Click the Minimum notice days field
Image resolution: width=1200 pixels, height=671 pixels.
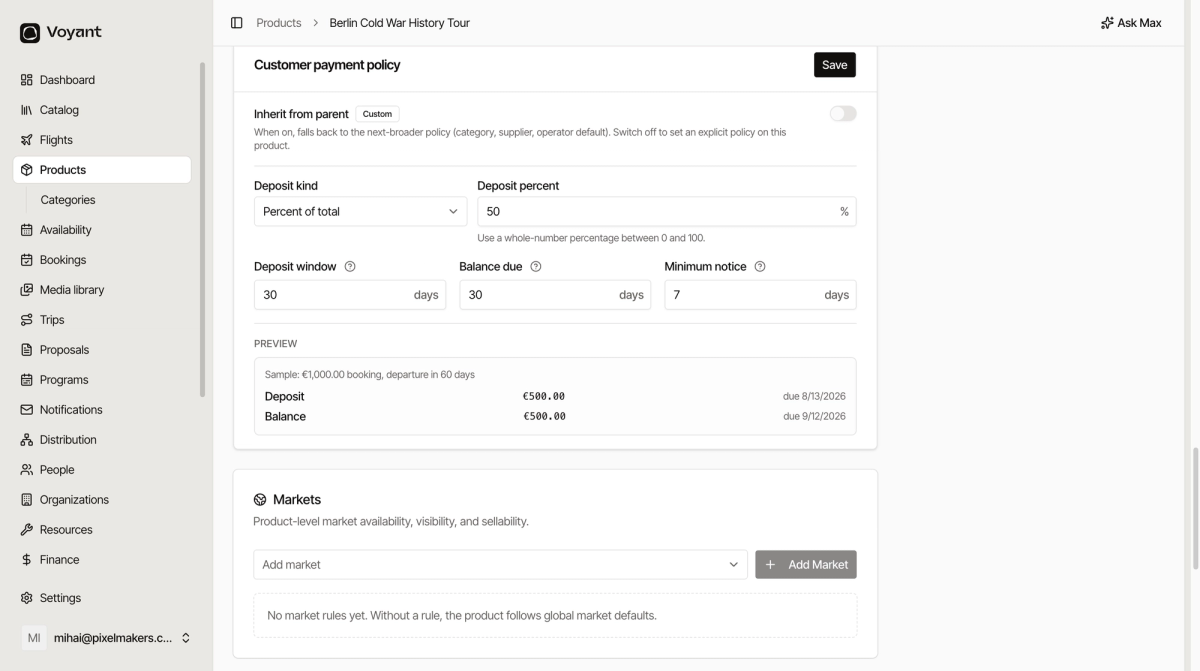pos(760,295)
